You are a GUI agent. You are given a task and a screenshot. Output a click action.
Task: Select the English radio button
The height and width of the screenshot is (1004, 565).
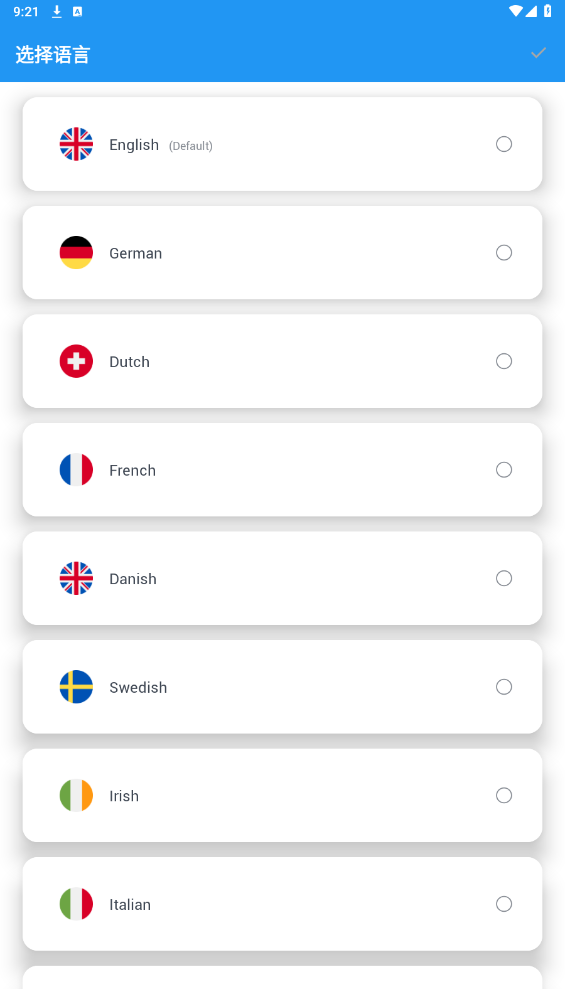(x=504, y=144)
